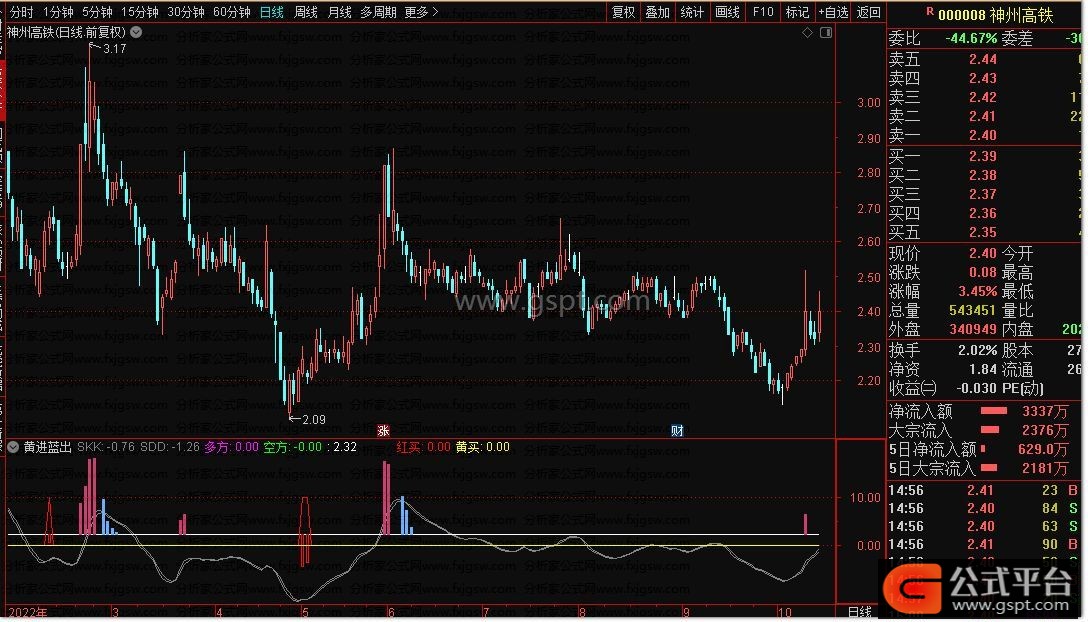Click the red 涨 event marker
This screenshot has width=1088, height=622.
click(x=383, y=430)
